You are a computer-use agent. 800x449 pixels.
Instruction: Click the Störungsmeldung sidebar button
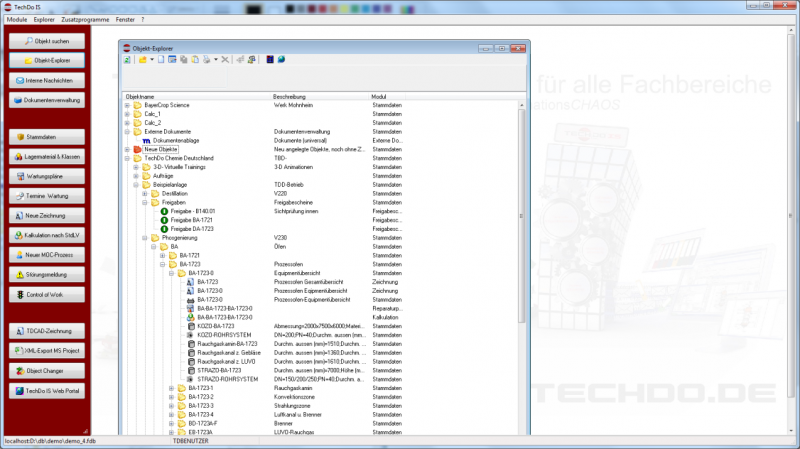point(48,274)
